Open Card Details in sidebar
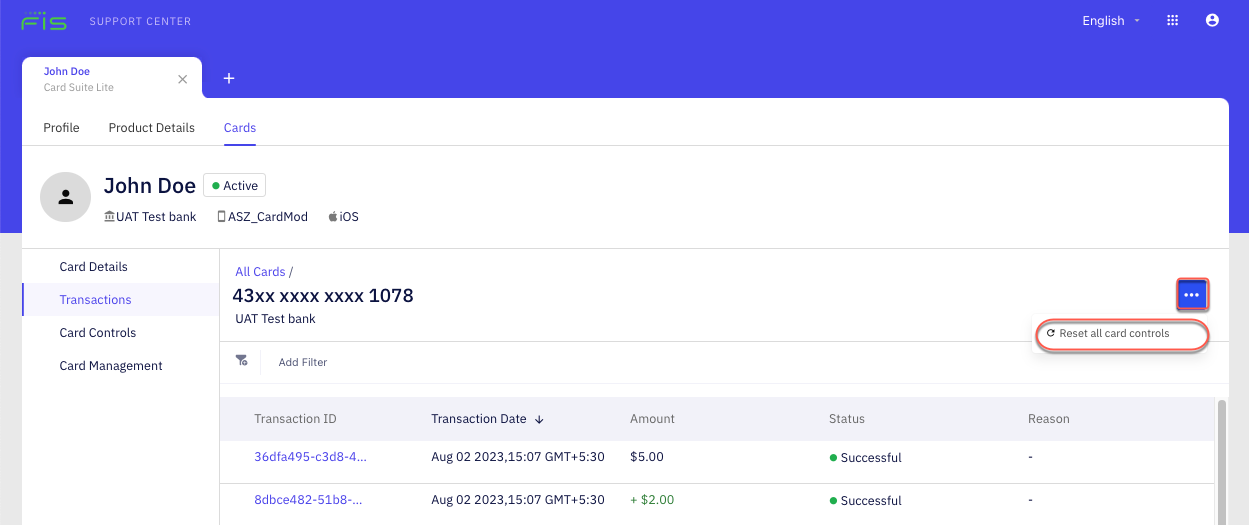 point(93,267)
